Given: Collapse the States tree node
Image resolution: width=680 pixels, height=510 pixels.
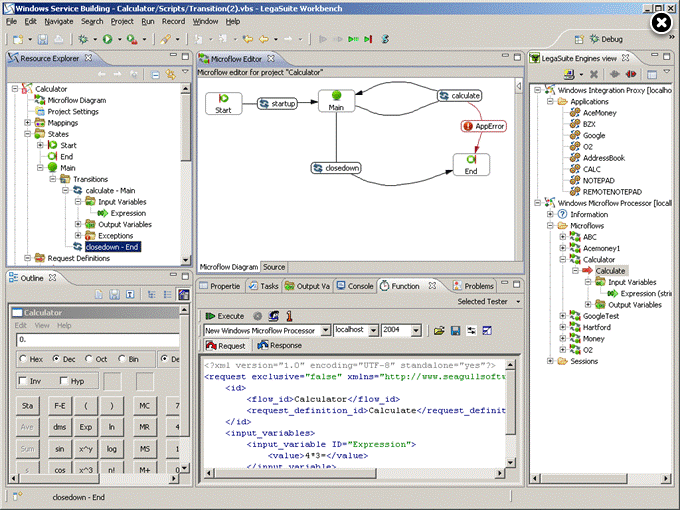Looking at the screenshot, I should (x=28, y=134).
